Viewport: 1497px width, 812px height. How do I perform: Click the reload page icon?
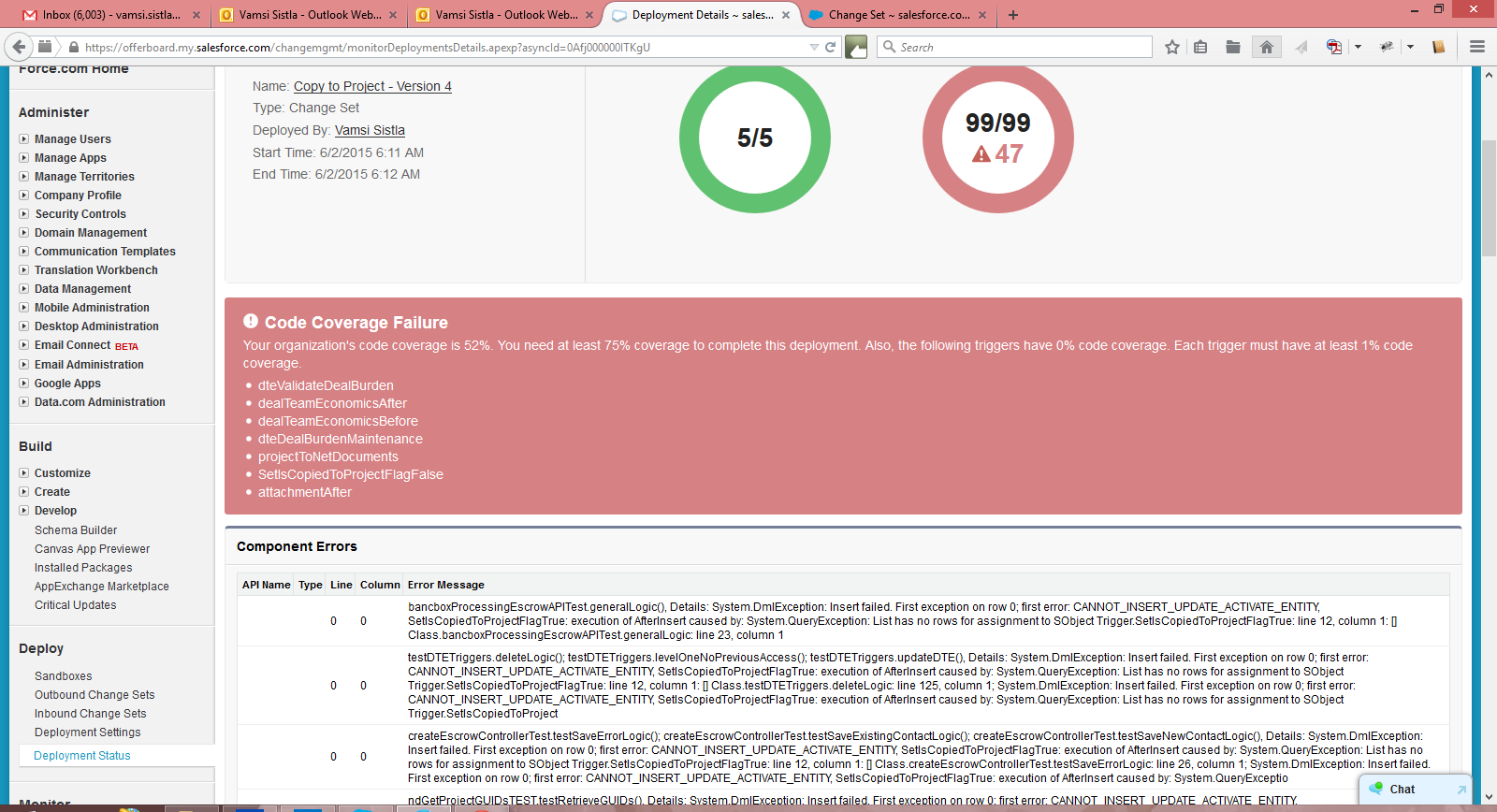click(x=830, y=47)
